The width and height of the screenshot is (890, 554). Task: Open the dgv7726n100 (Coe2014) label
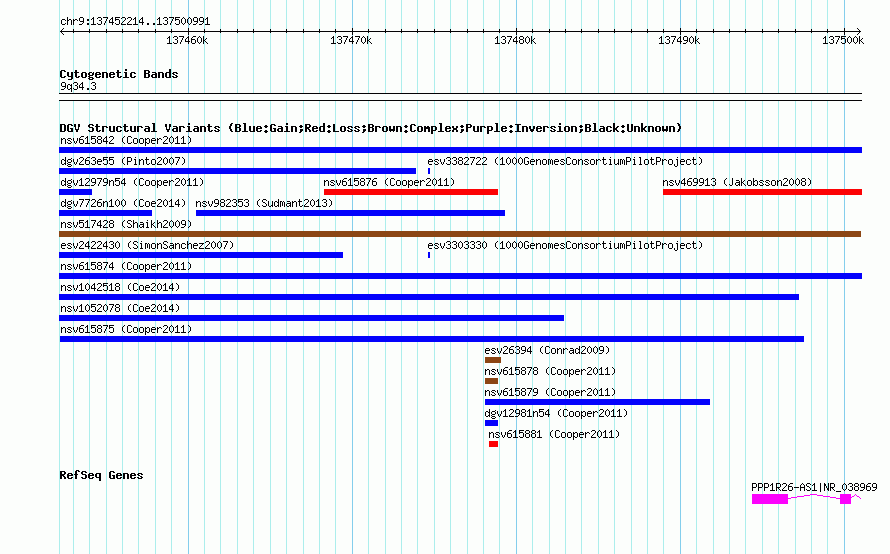[123, 203]
